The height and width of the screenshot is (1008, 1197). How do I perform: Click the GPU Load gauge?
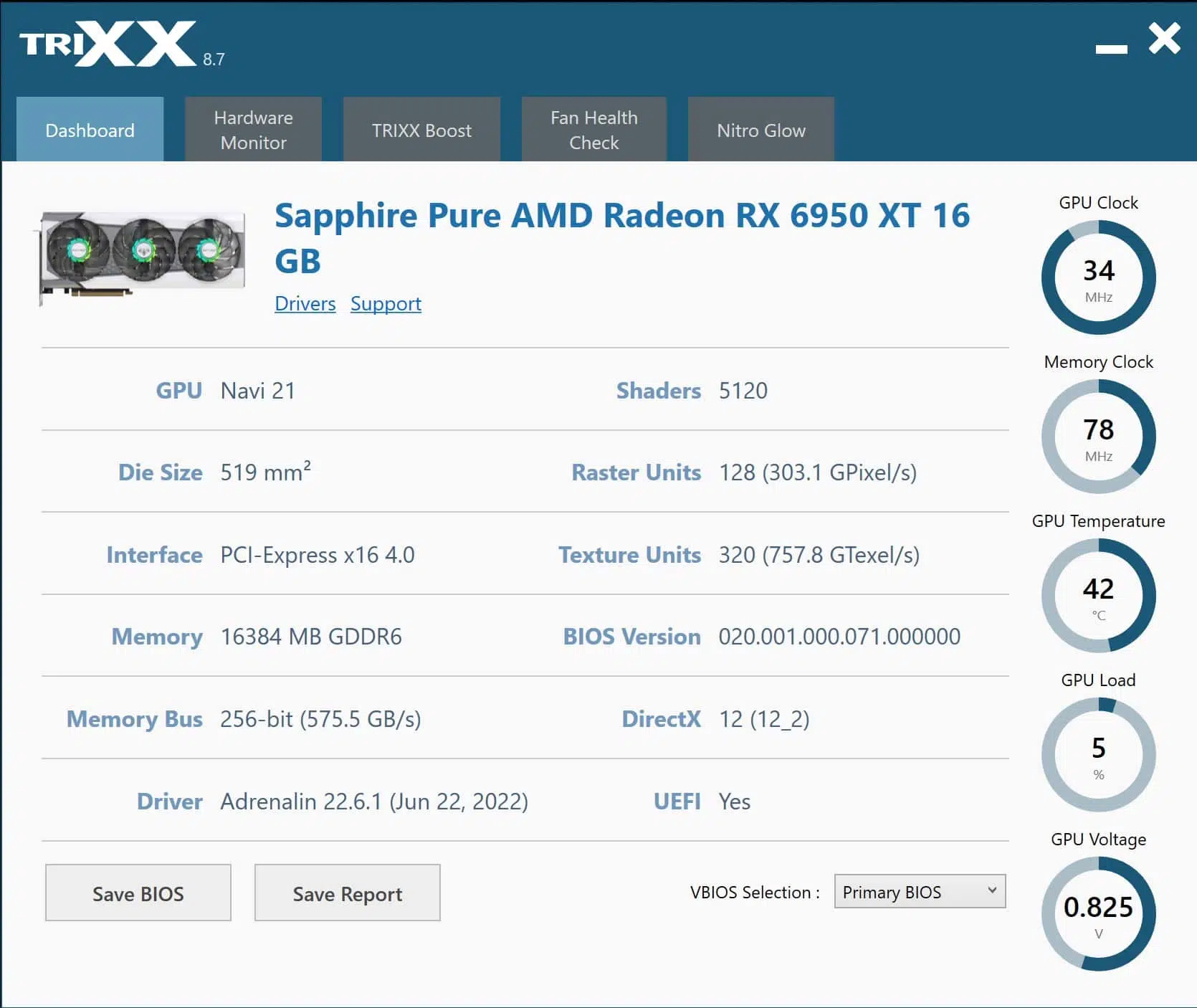click(x=1098, y=754)
